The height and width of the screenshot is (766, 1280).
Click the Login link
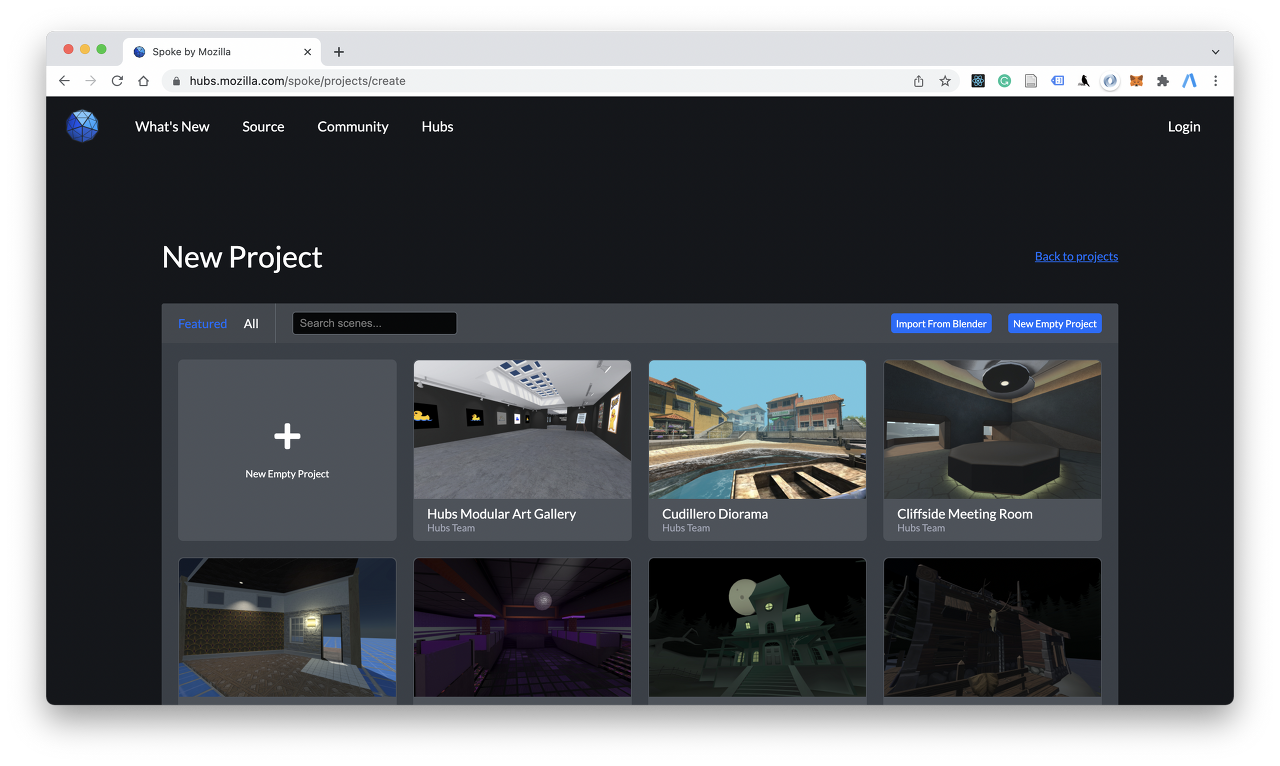[x=1184, y=126]
